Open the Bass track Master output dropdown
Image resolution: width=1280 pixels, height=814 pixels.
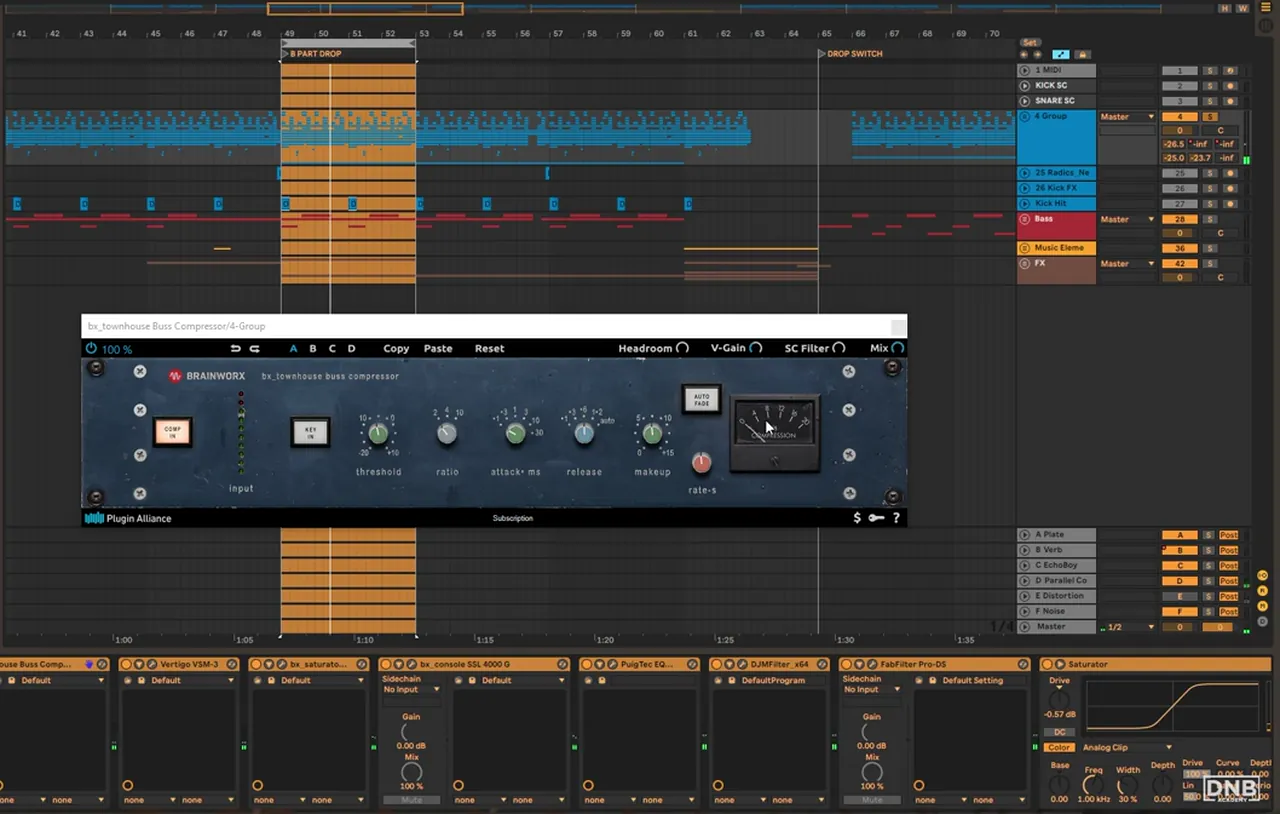[1127, 219]
